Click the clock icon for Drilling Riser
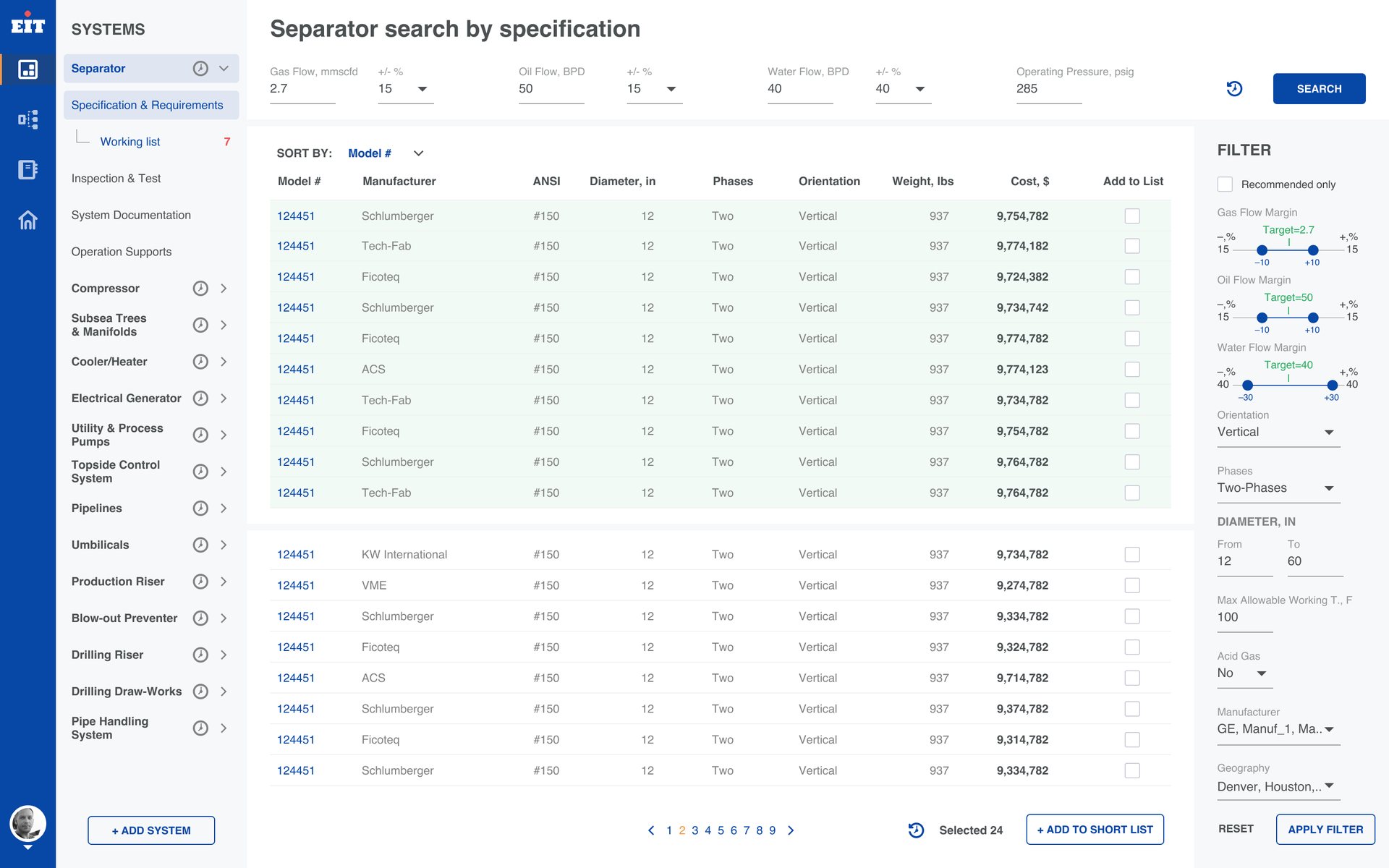This screenshot has height=868, width=1389. pos(200,655)
